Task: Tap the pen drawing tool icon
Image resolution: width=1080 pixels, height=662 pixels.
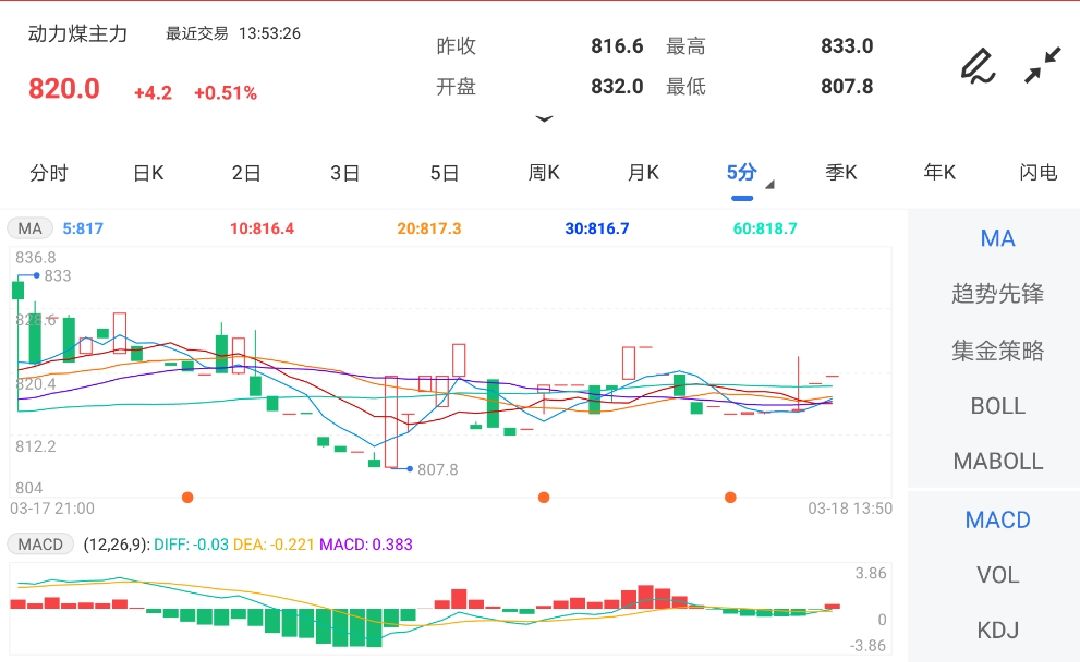Action: 978,67
